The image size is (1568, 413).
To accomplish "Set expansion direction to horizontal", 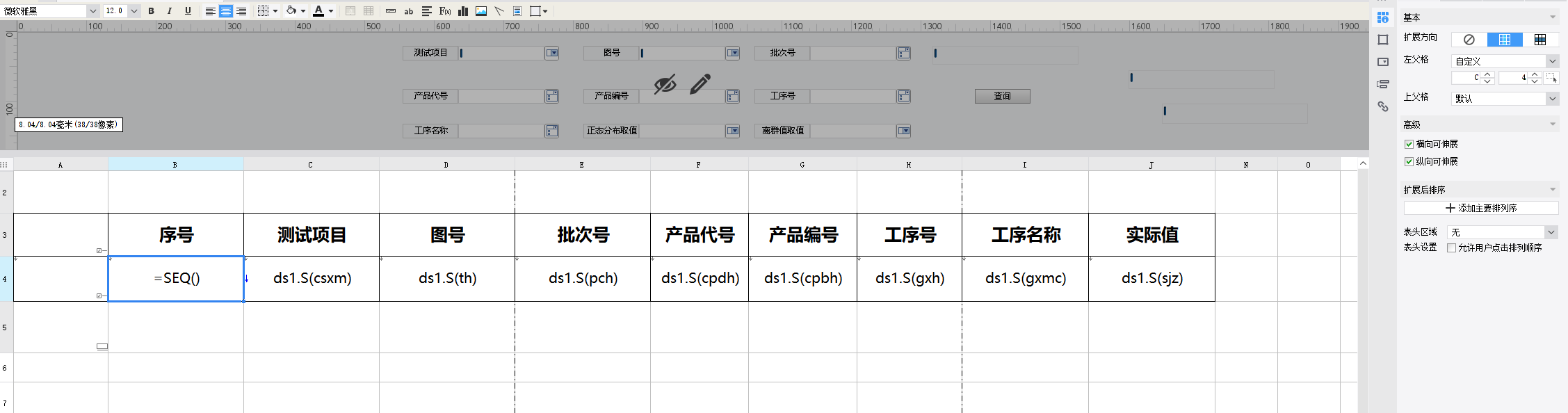I will click(x=1540, y=40).
